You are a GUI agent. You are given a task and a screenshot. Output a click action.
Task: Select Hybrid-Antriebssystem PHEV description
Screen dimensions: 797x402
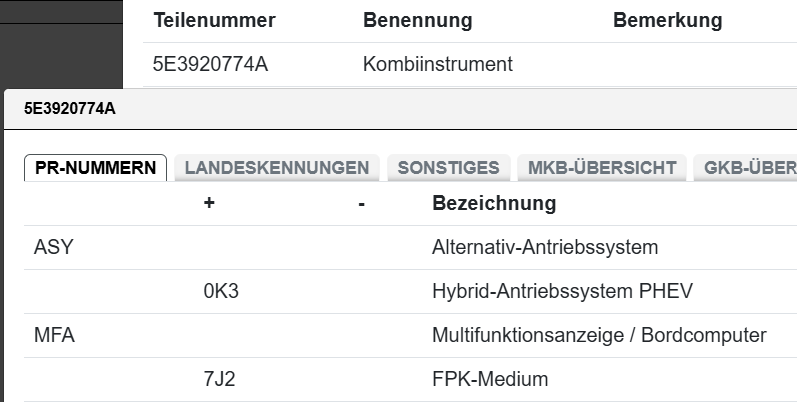click(x=562, y=291)
